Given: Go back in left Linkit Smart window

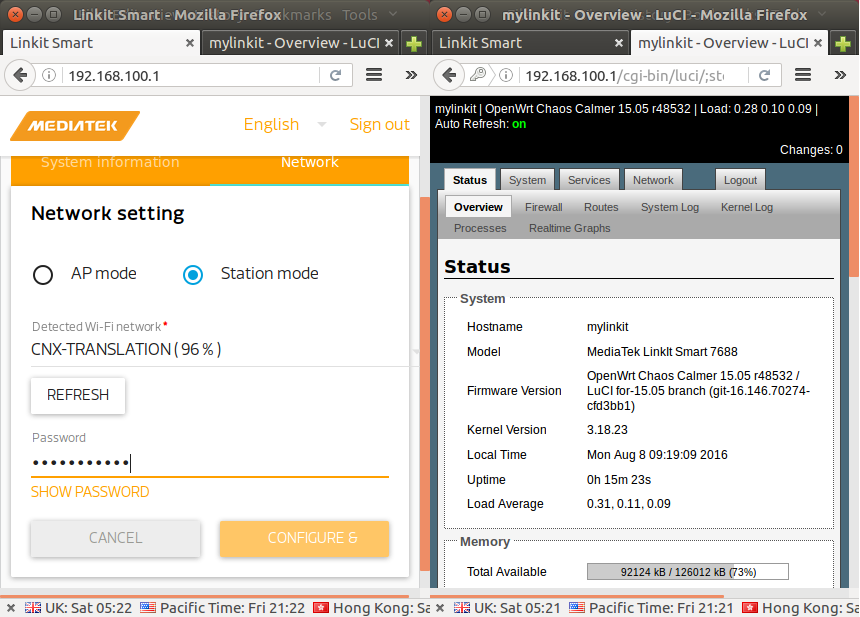Looking at the screenshot, I should (x=20, y=75).
